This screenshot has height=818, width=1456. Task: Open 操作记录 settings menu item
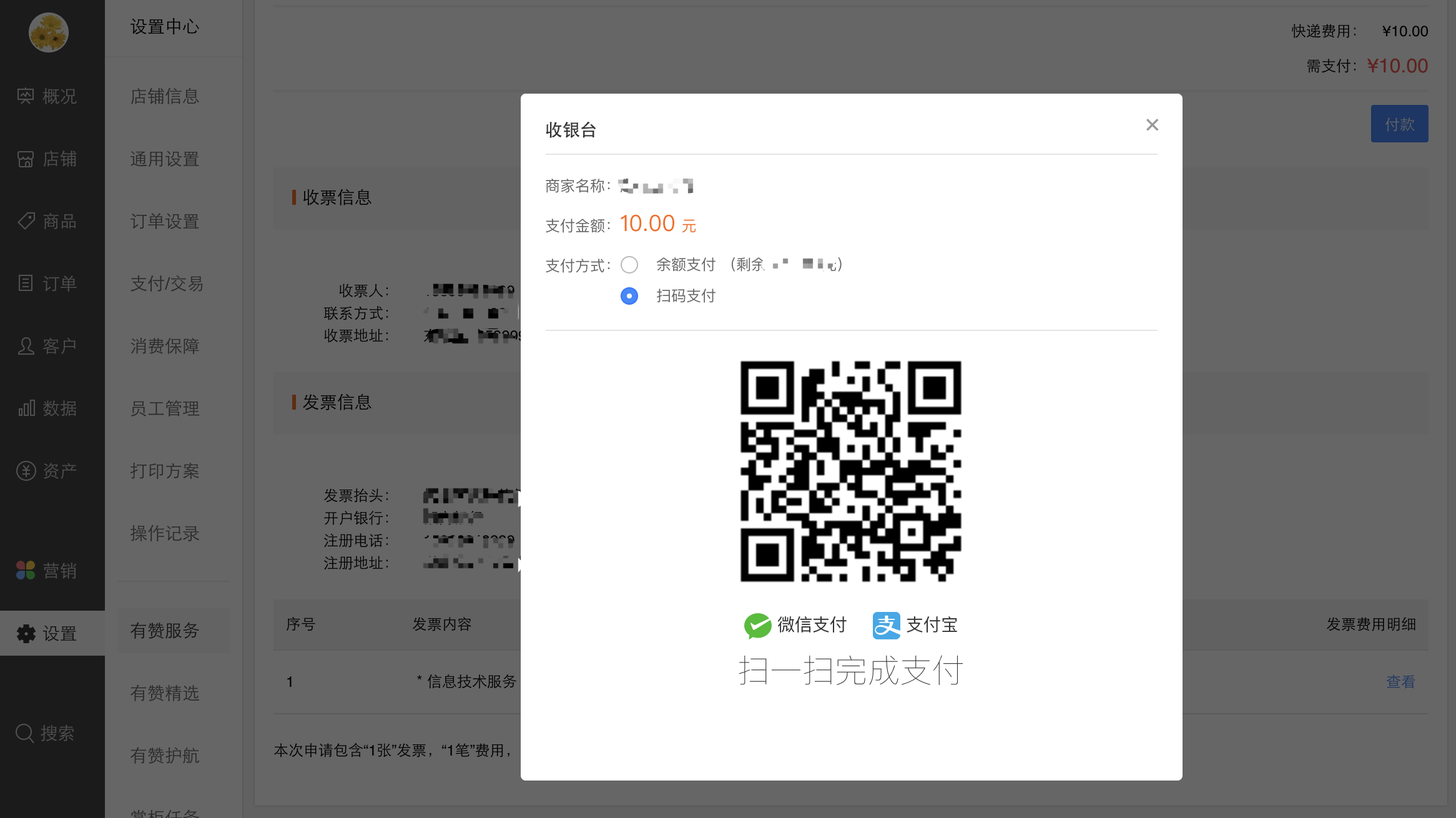165,534
